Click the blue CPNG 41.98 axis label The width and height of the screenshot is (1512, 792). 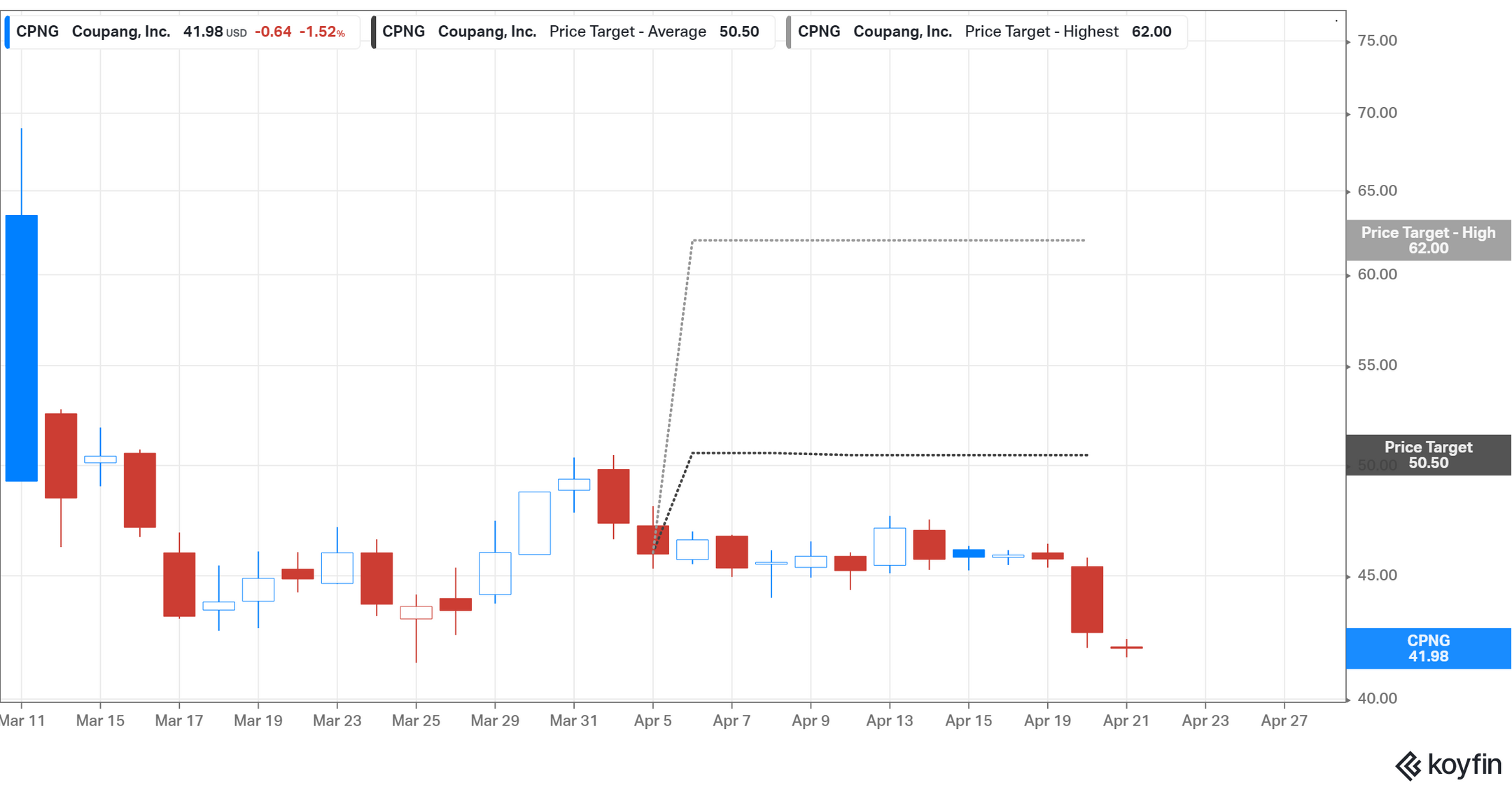tap(1428, 648)
